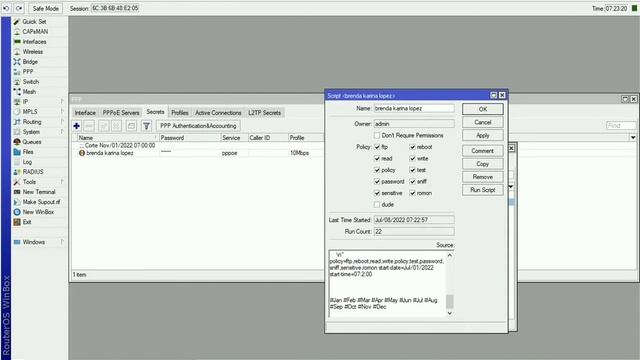
Task: Uncheck the password policy
Action: (x=377, y=182)
